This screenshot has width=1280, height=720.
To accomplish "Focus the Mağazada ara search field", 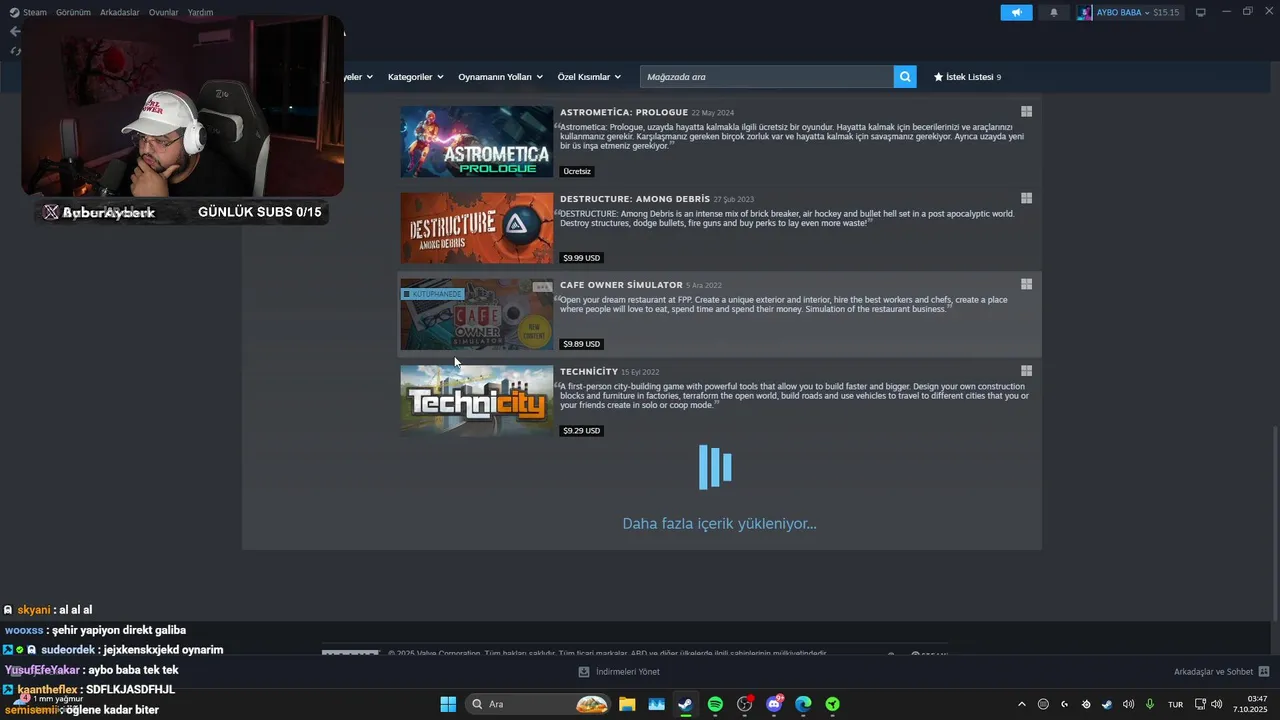I will point(768,77).
